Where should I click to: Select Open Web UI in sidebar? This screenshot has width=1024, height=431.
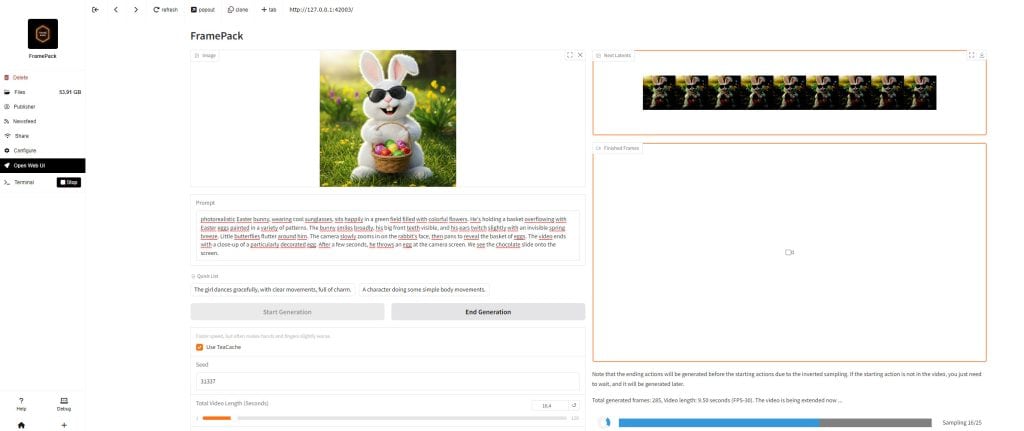coord(42,165)
